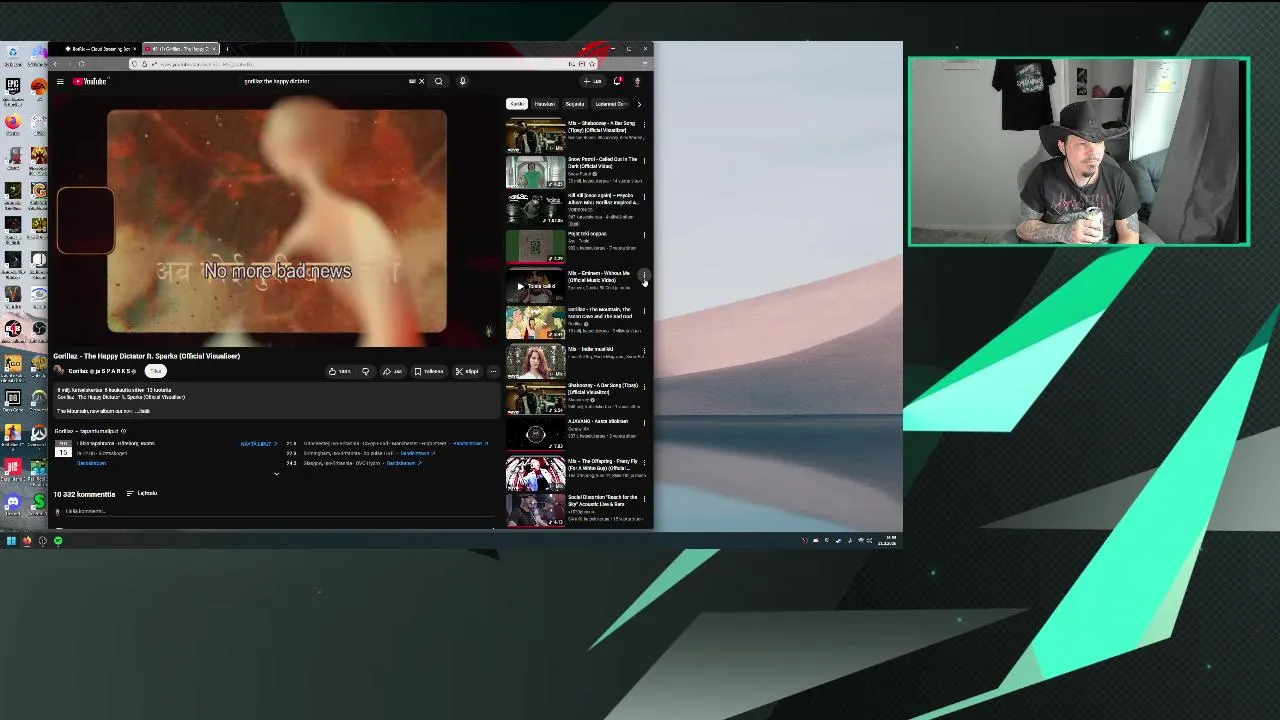The height and width of the screenshot is (720, 1280).
Task: Open options menu for Snow Patrol video
Action: pyautogui.click(x=644, y=160)
